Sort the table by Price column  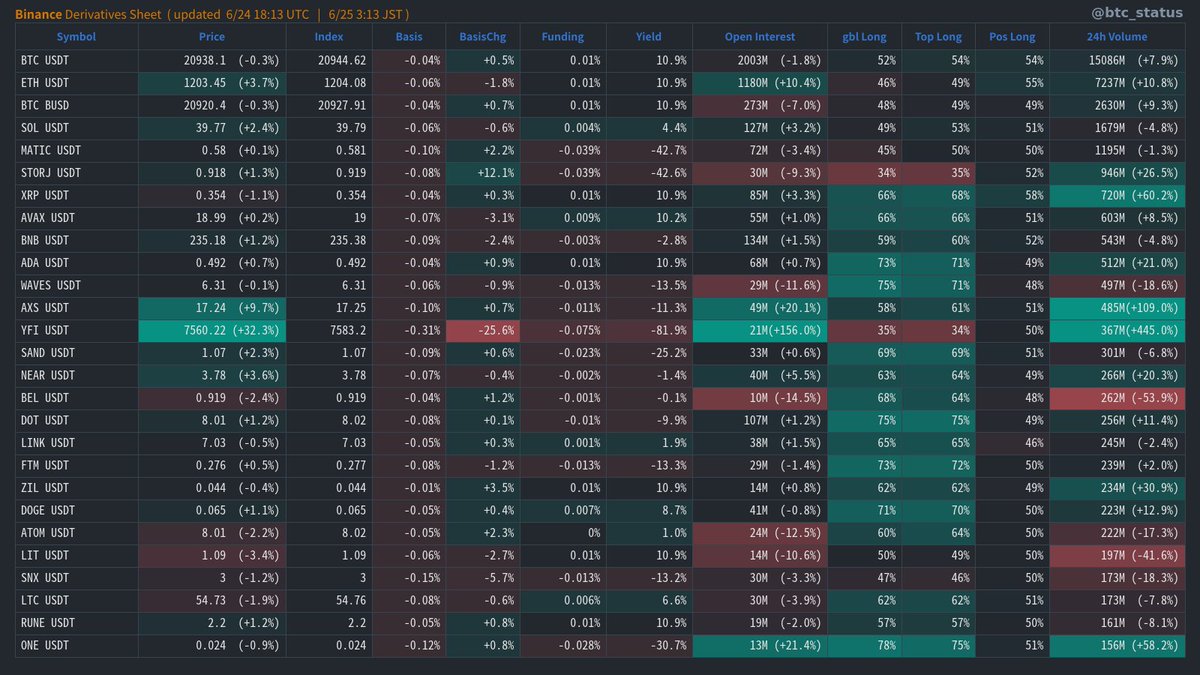pos(212,37)
